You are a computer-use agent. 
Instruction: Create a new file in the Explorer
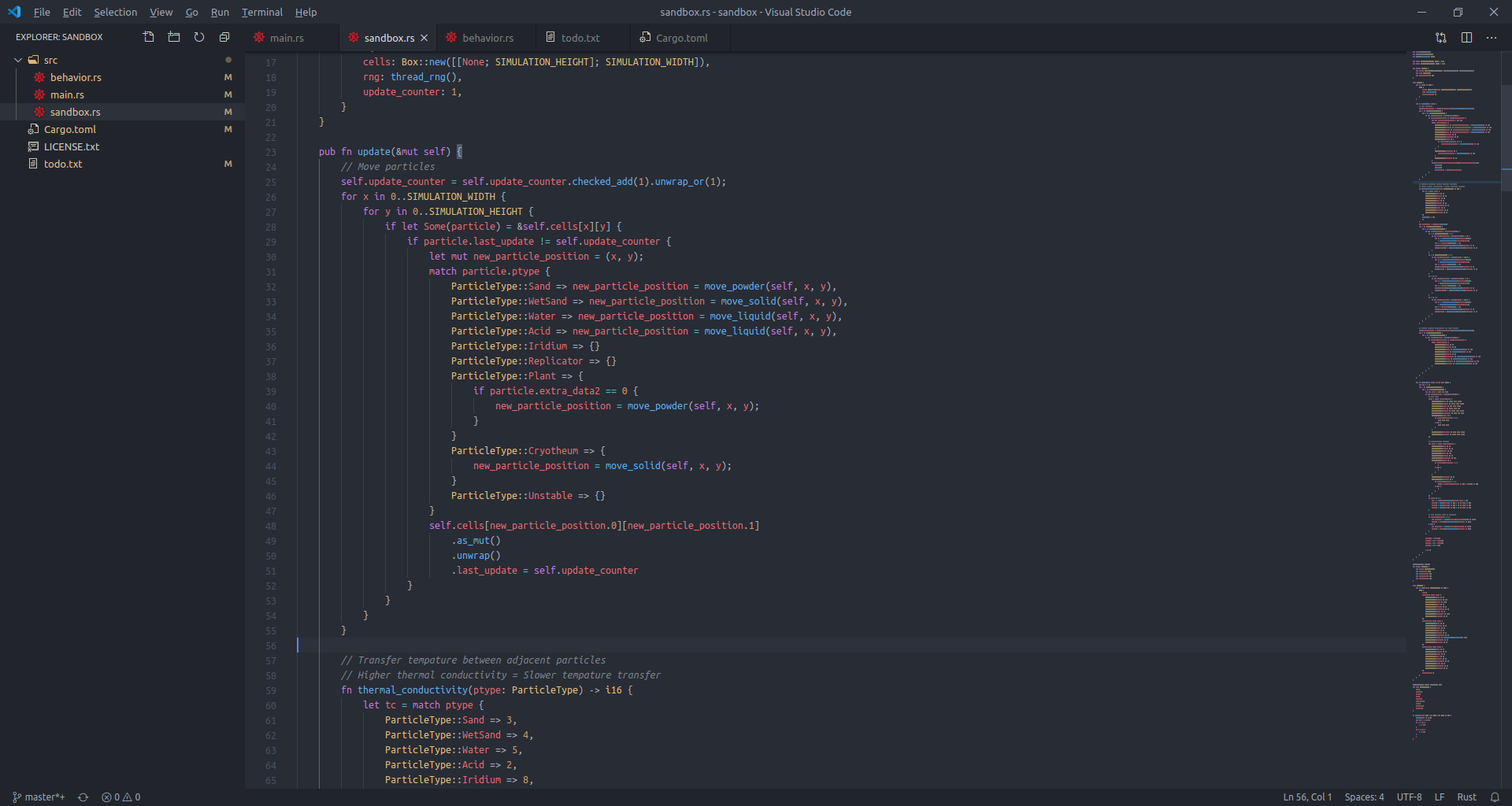click(148, 37)
